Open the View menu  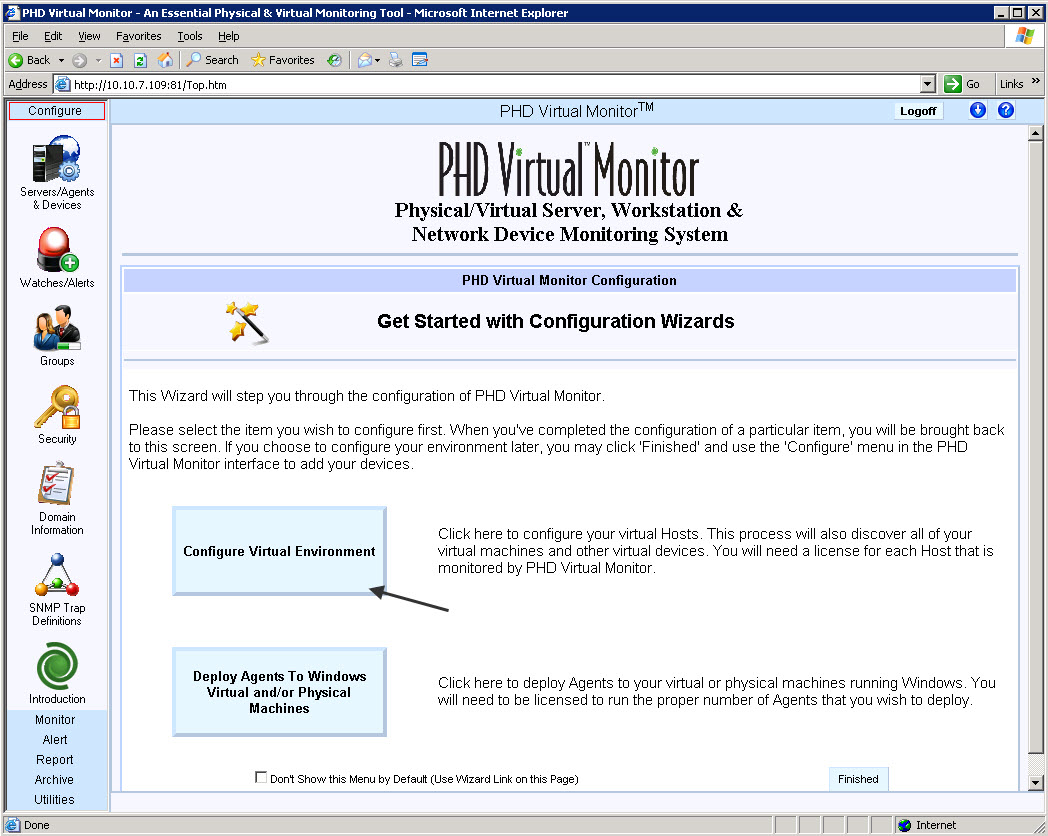[x=89, y=36]
